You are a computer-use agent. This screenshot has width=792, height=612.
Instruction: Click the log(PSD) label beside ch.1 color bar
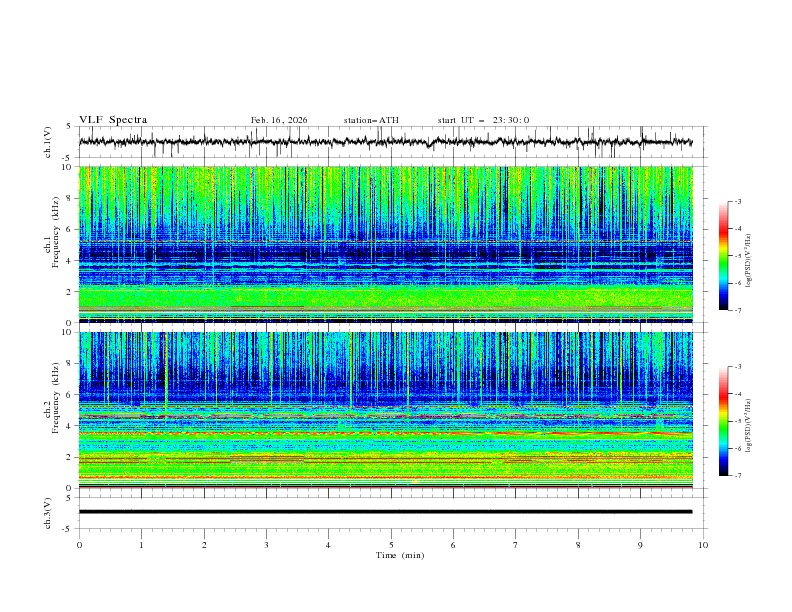coord(748,261)
